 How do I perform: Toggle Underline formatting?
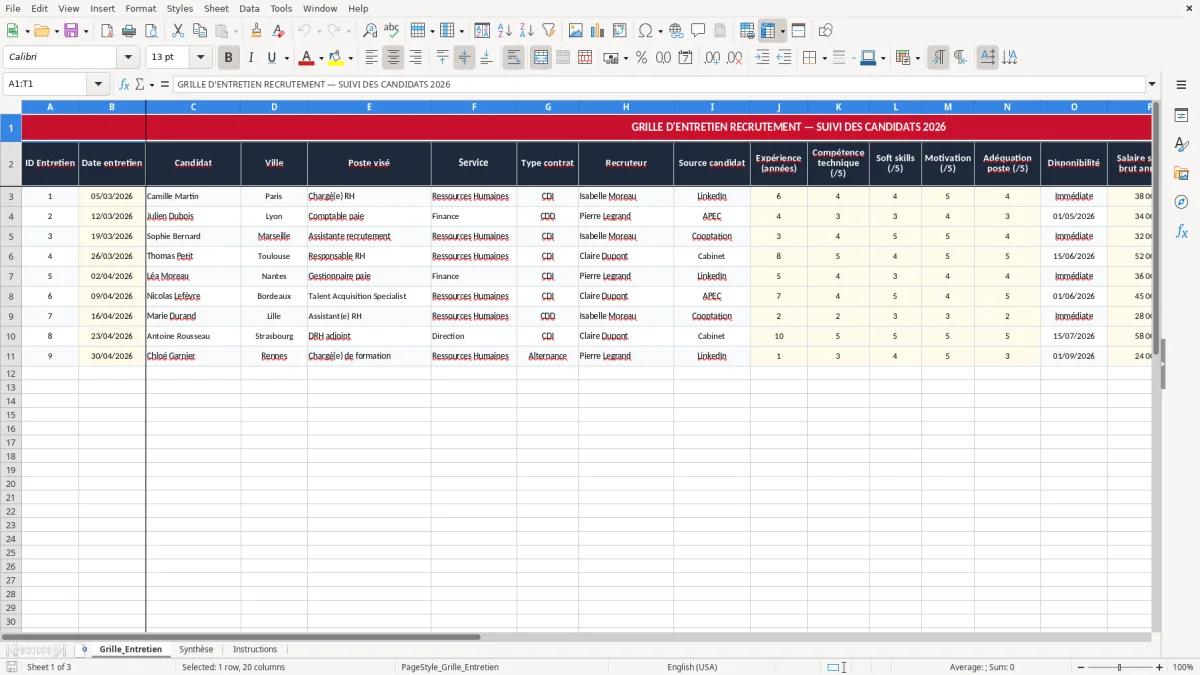tap(272, 58)
